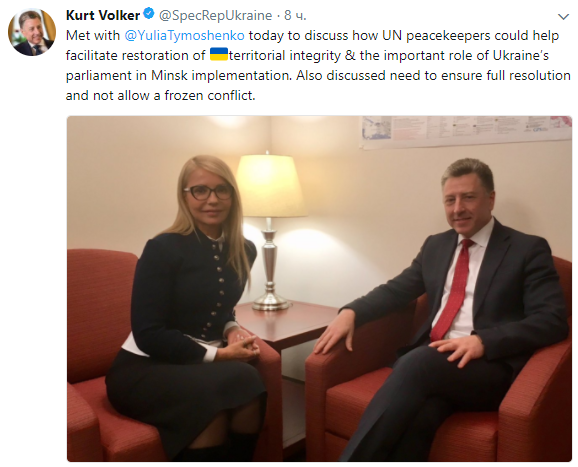Open the @SpecRepUkraine handle
Image resolution: width=578 pixels, height=467 pixels.
tap(215, 15)
